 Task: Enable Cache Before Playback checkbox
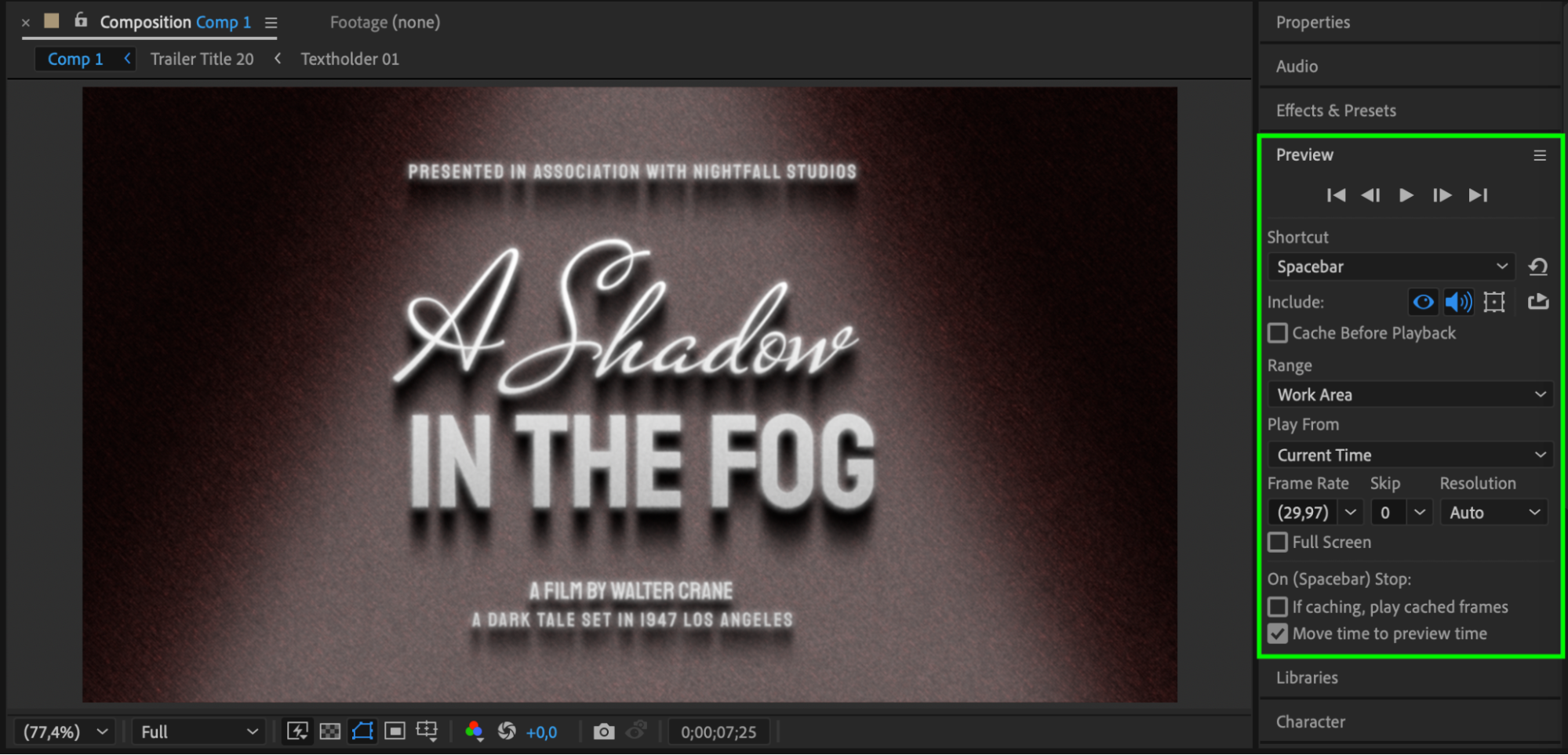point(1278,333)
